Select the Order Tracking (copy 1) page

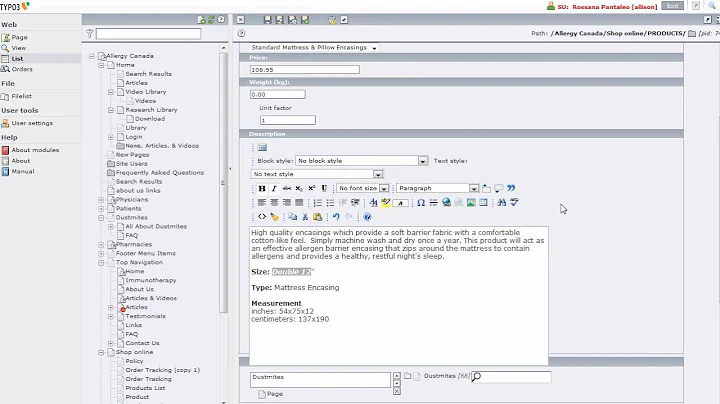163,370
